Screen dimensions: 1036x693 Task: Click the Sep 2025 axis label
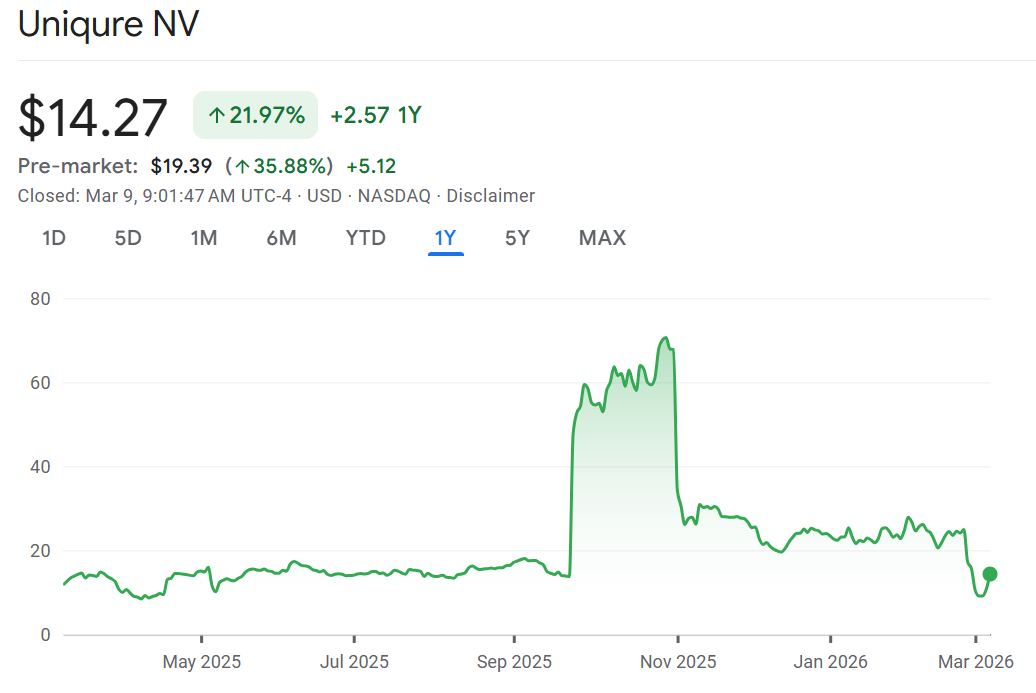[514, 662]
